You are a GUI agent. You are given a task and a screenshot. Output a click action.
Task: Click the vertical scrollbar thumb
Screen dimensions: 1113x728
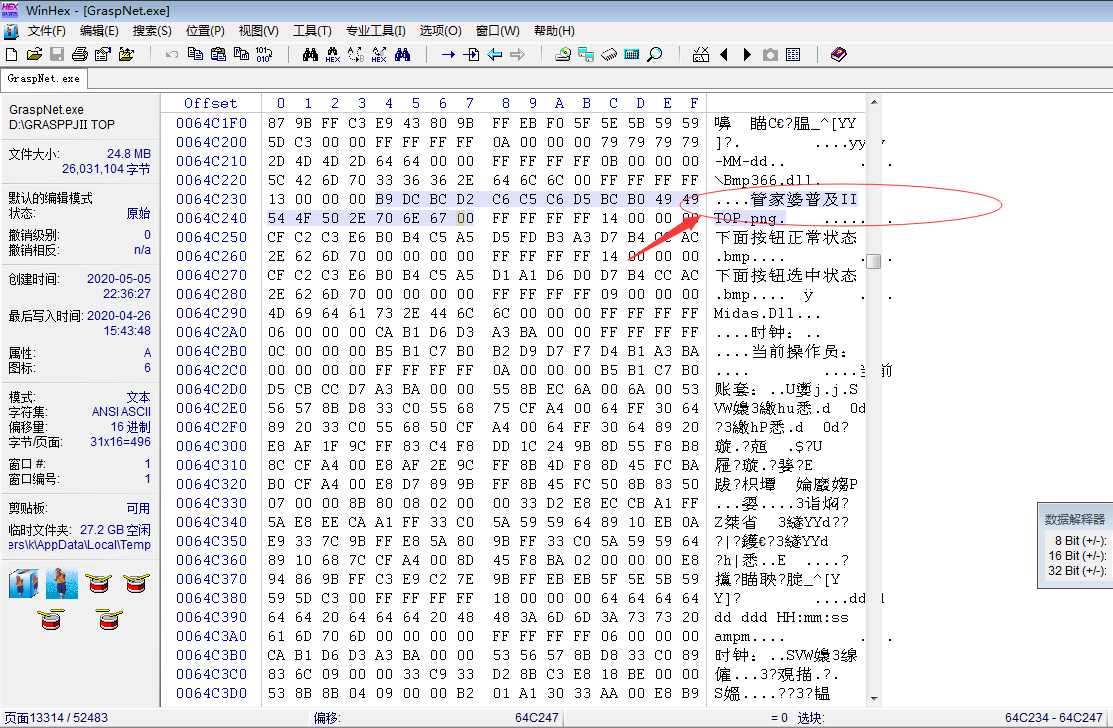(874, 261)
